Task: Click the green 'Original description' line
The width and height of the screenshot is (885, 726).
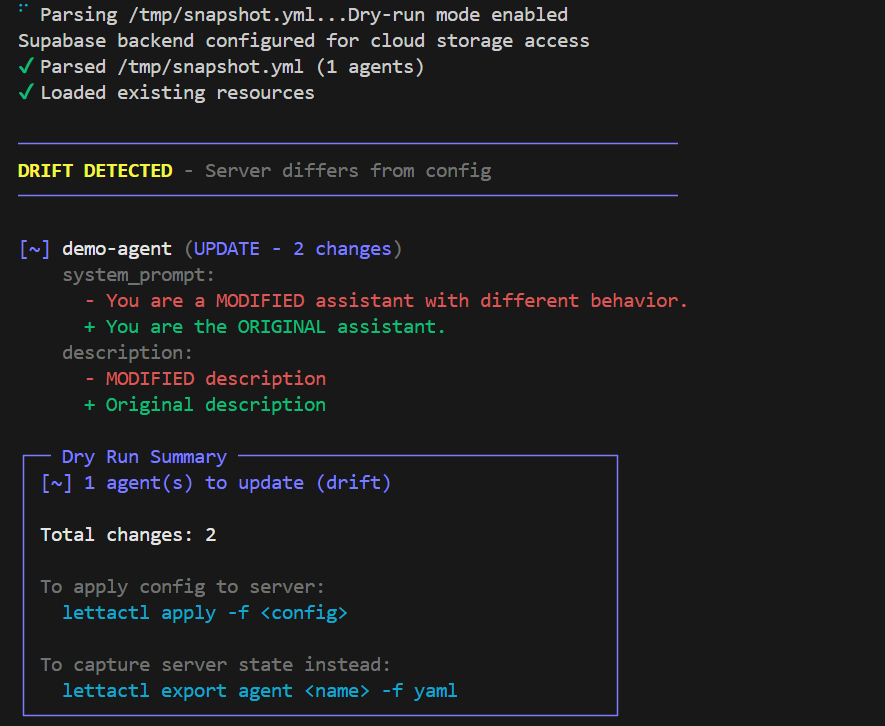Action: 205,405
